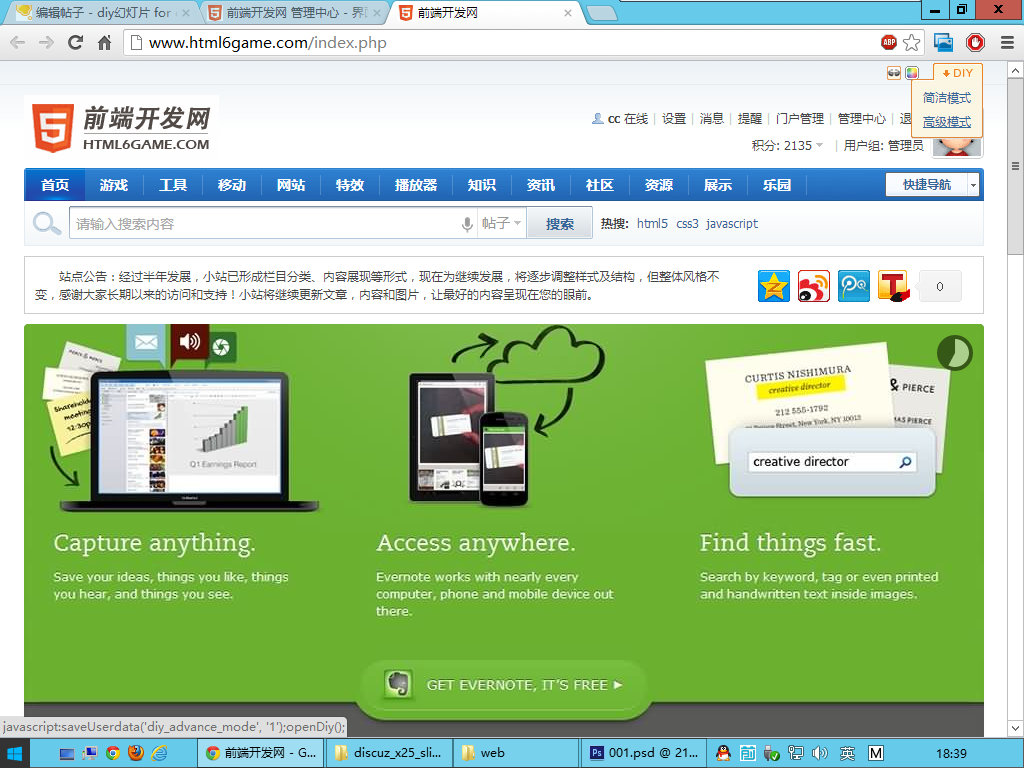Launch Internet Explorer from the quick launch

pos(159,753)
